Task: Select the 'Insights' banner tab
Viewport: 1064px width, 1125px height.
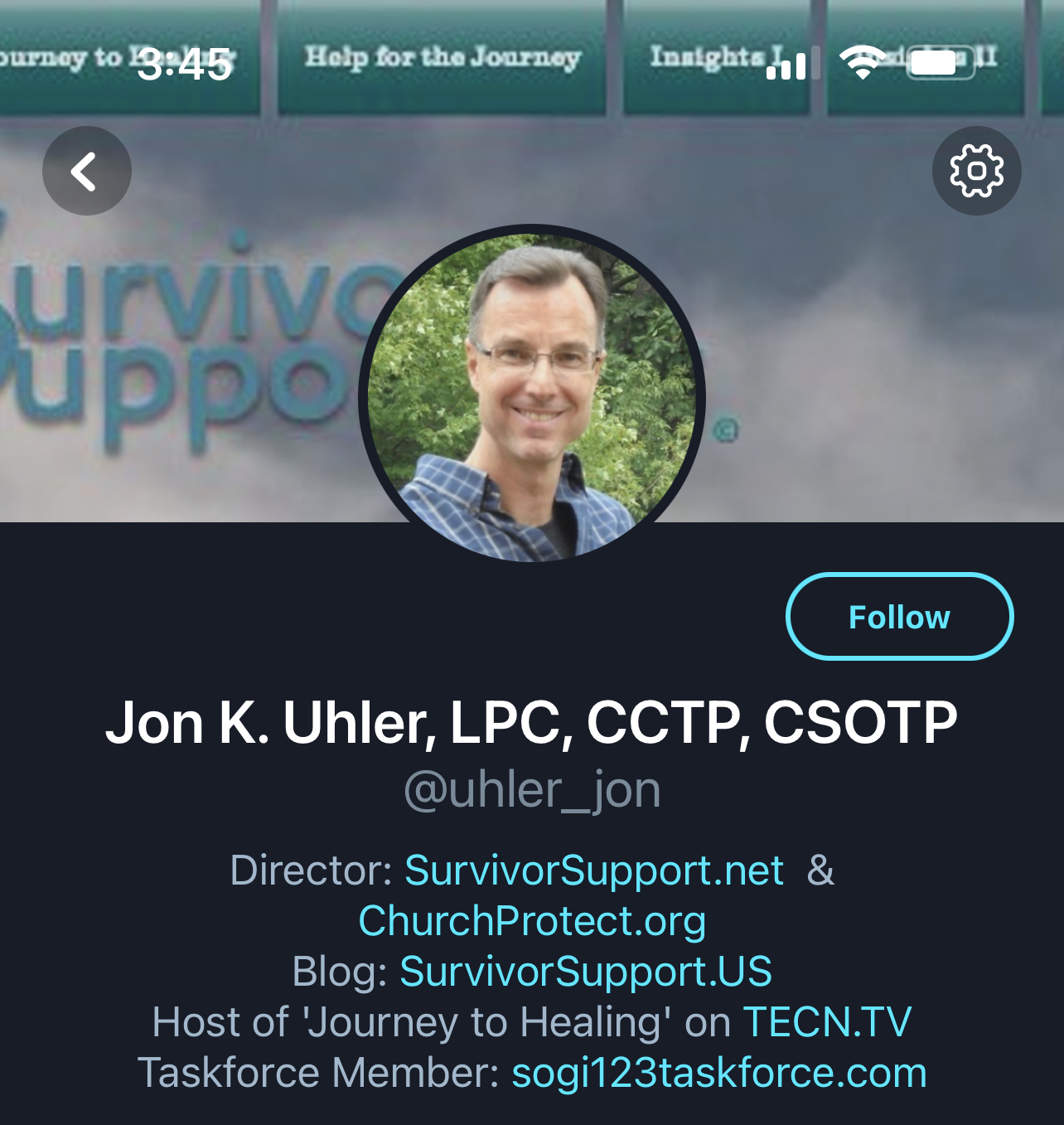Action: 717,56
